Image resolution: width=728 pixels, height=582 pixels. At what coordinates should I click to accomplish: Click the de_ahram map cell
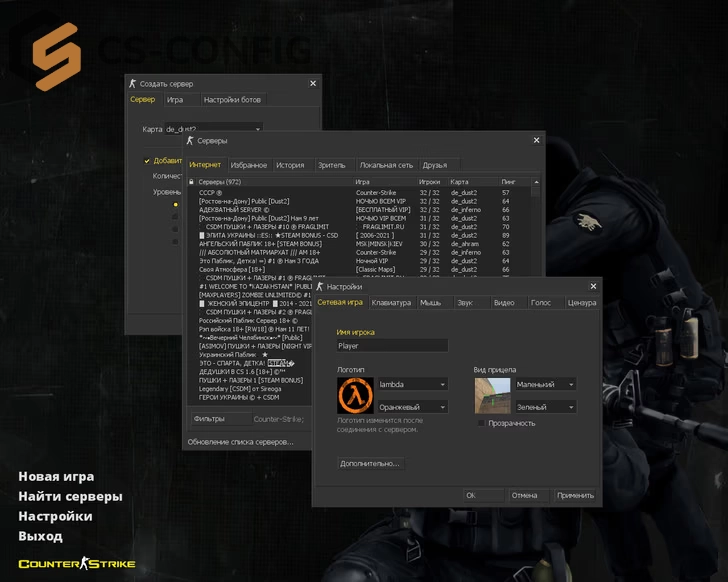tap(465, 244)
